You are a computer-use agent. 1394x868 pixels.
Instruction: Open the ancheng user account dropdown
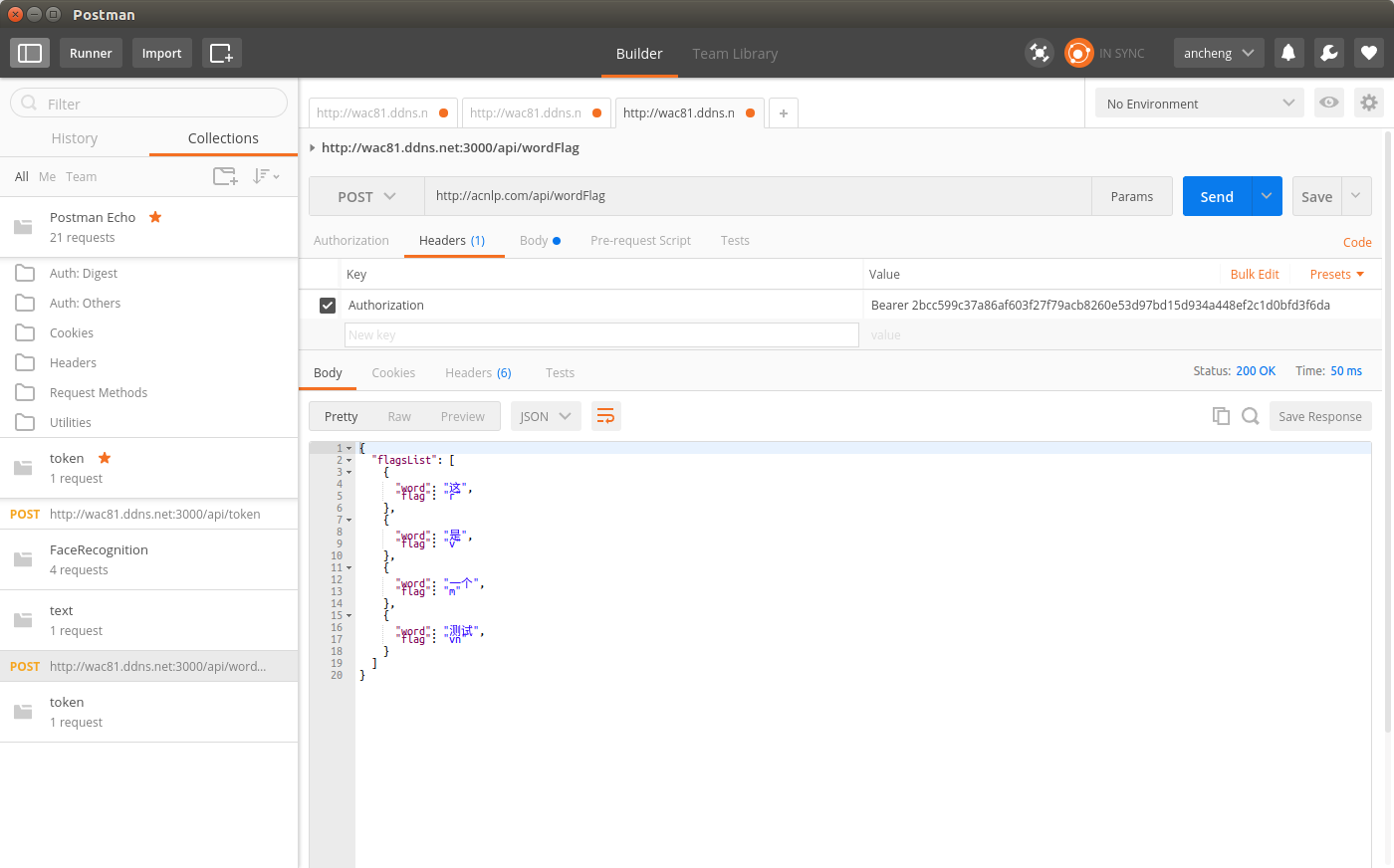tap(1219, 53)
